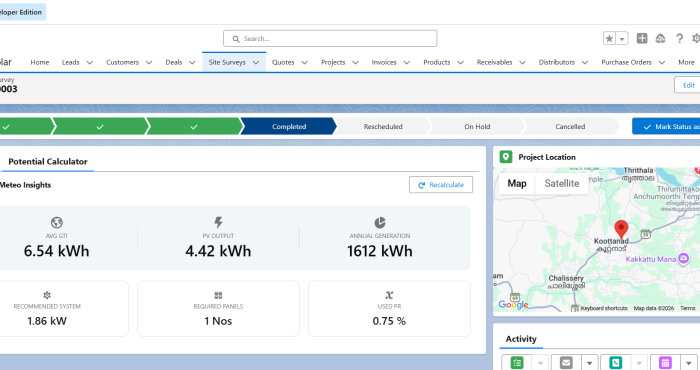Viewport: 700px width, 370px height.
Task: Open the Trailhead guidance icon
Action: pyautogui.click(x=661, y=38)
